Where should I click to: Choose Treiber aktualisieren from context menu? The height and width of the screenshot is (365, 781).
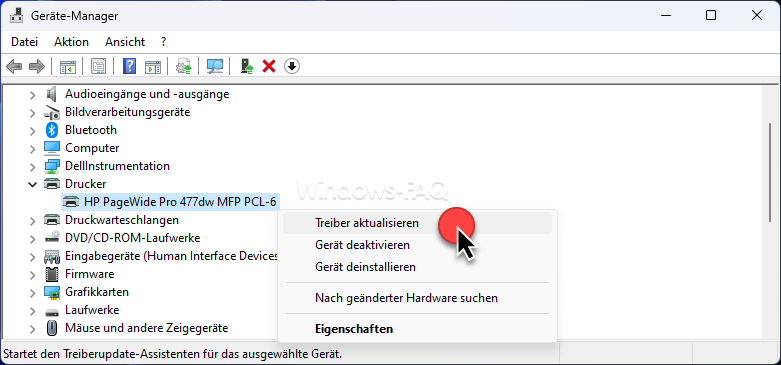(x=417, y=223)
